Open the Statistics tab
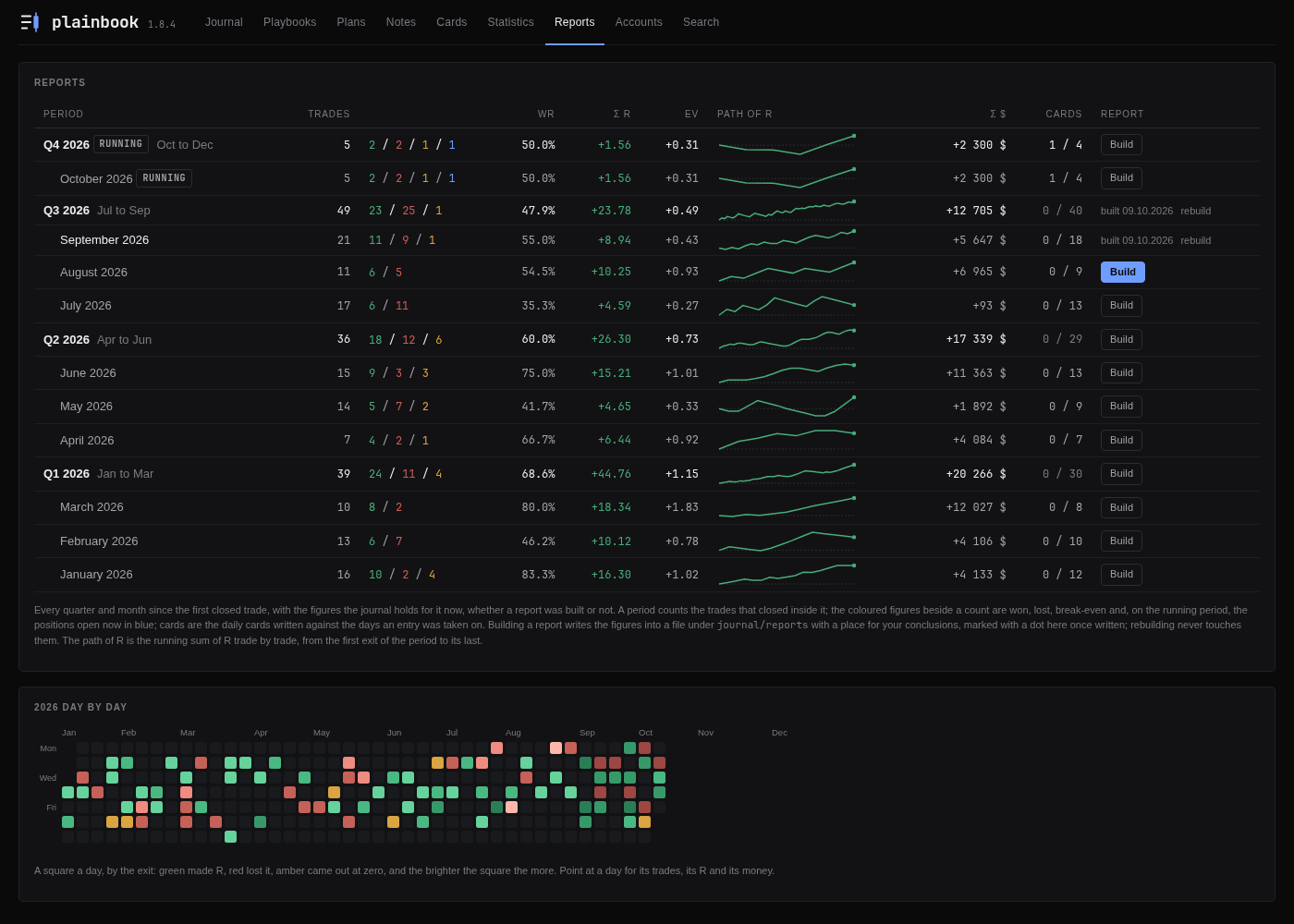 [511, 22]
